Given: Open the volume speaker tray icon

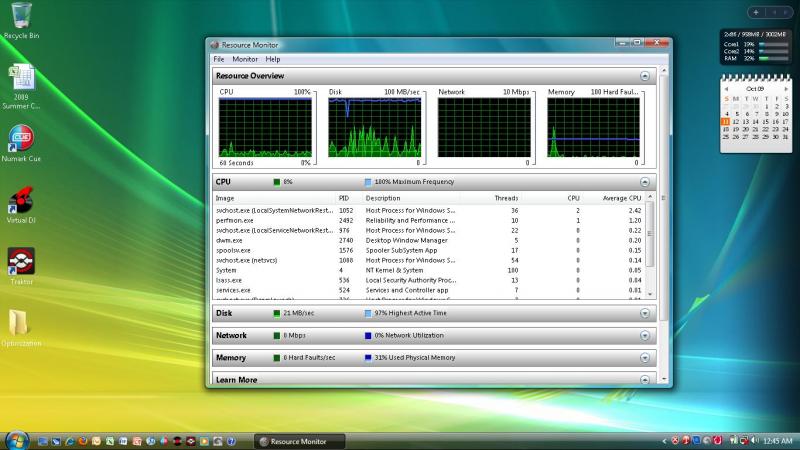Looking at the screenshot, I should coord(755,440).
